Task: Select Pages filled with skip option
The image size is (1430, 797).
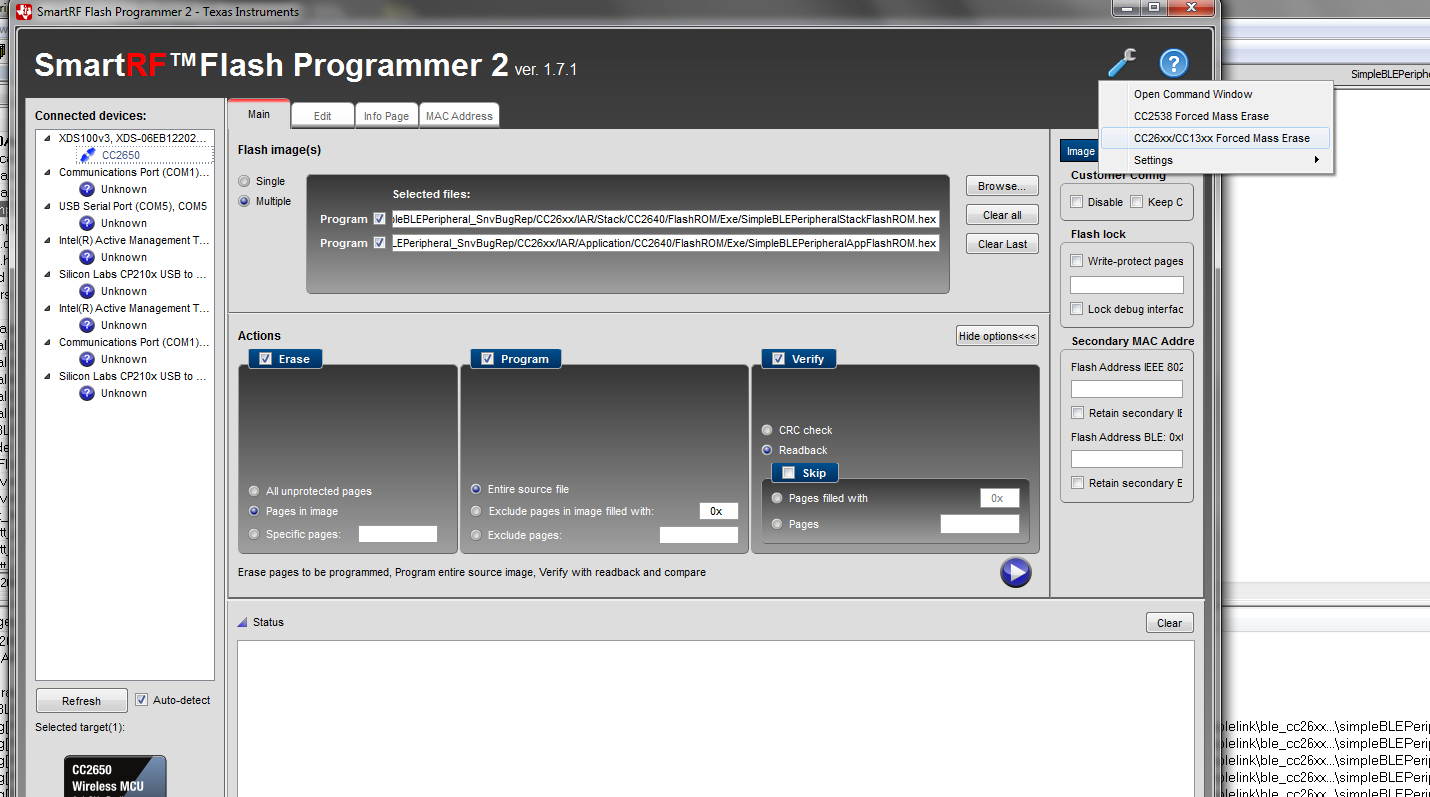Action: (x=778, y=498)
